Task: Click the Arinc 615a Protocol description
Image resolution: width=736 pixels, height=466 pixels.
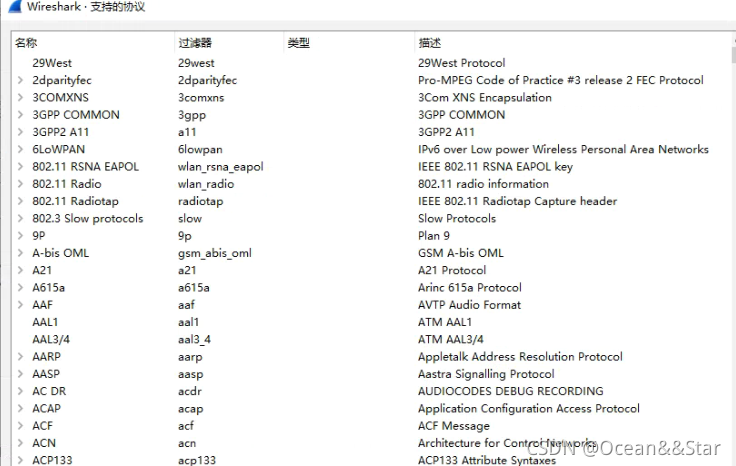Action: 470,288
